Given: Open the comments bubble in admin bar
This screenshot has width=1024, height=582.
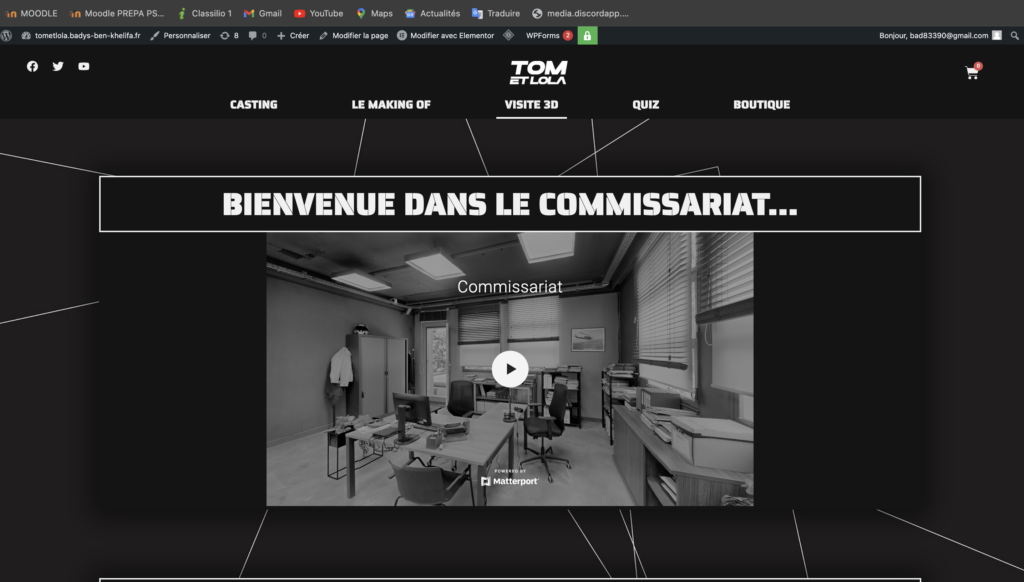Looking at the screenshot, I should pos(257,35).
